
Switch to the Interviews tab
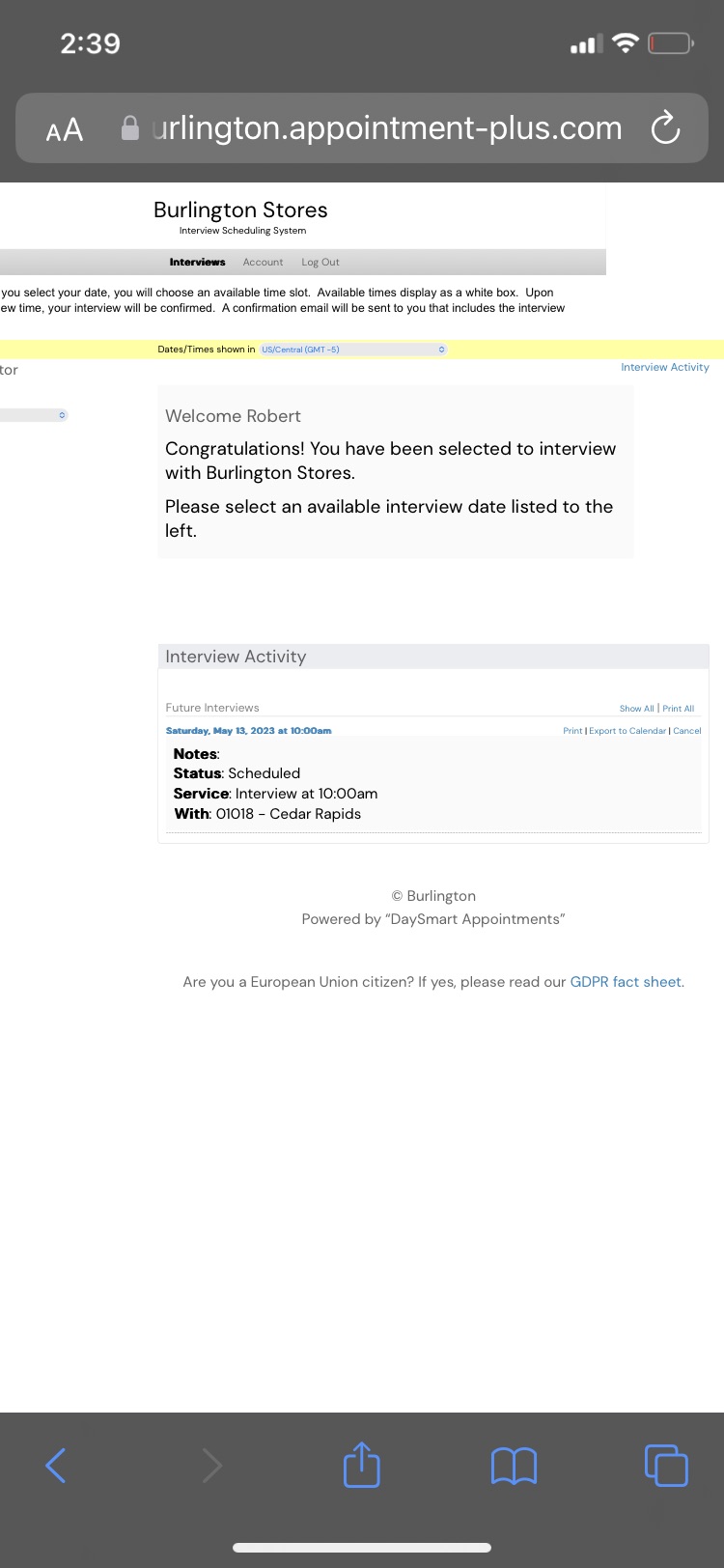point(197,262)
